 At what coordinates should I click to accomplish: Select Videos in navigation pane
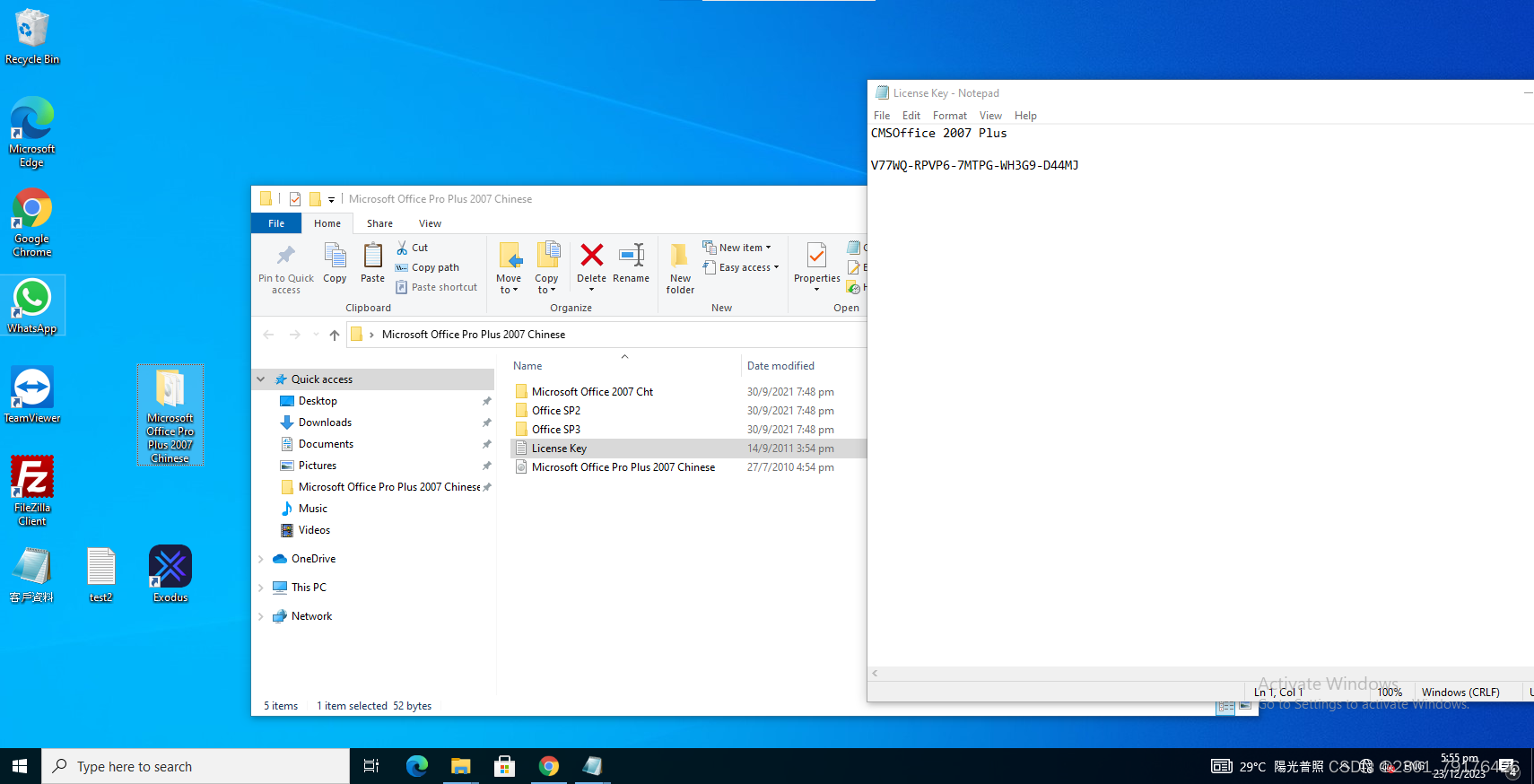coord(314,530)
